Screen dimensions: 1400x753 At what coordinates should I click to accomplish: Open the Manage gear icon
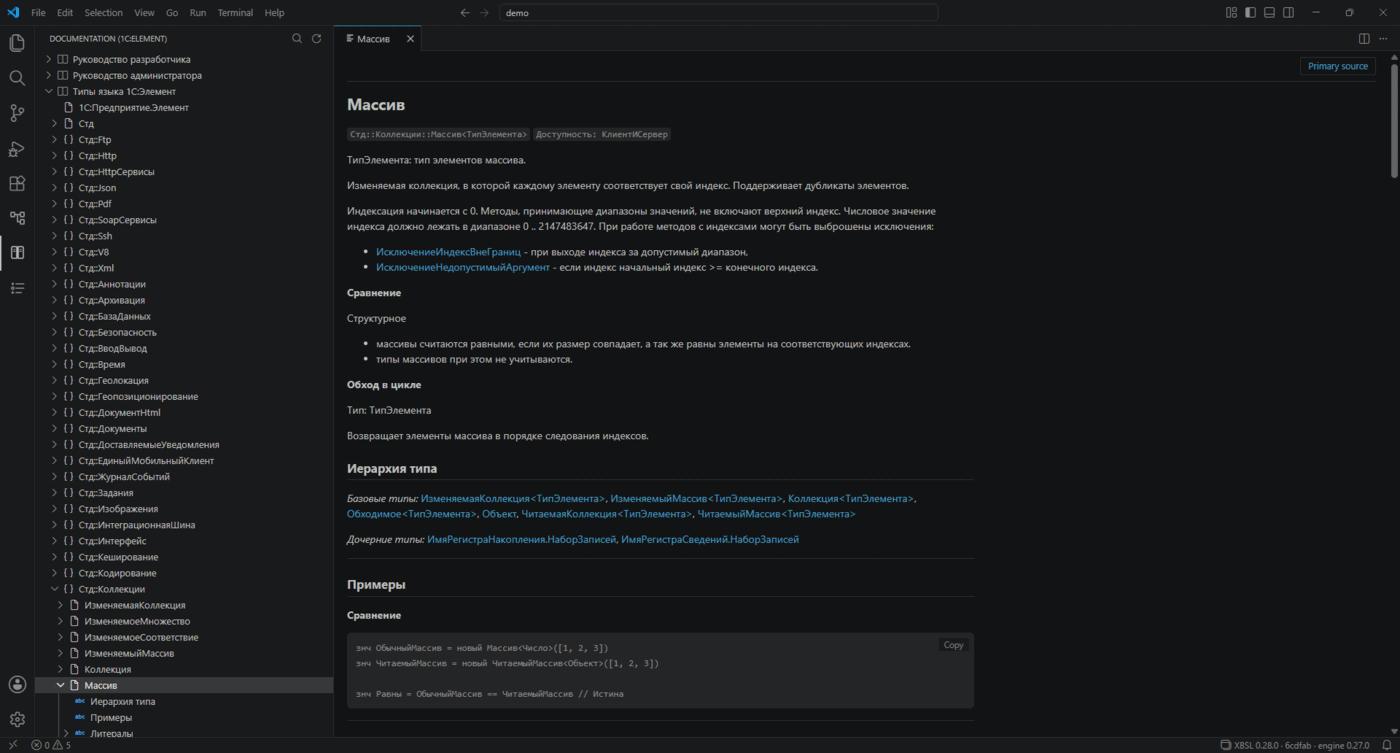pyautogui.click(x=17, y=719)
